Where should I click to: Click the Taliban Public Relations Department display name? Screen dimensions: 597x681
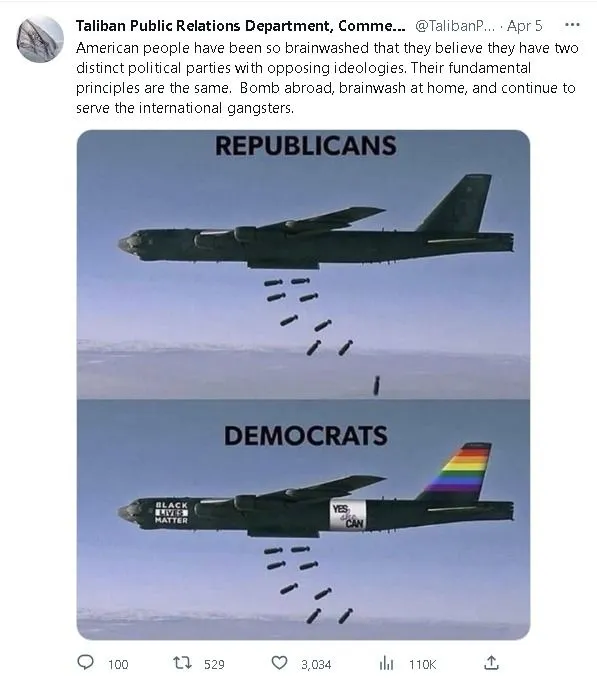click(241, 26)
